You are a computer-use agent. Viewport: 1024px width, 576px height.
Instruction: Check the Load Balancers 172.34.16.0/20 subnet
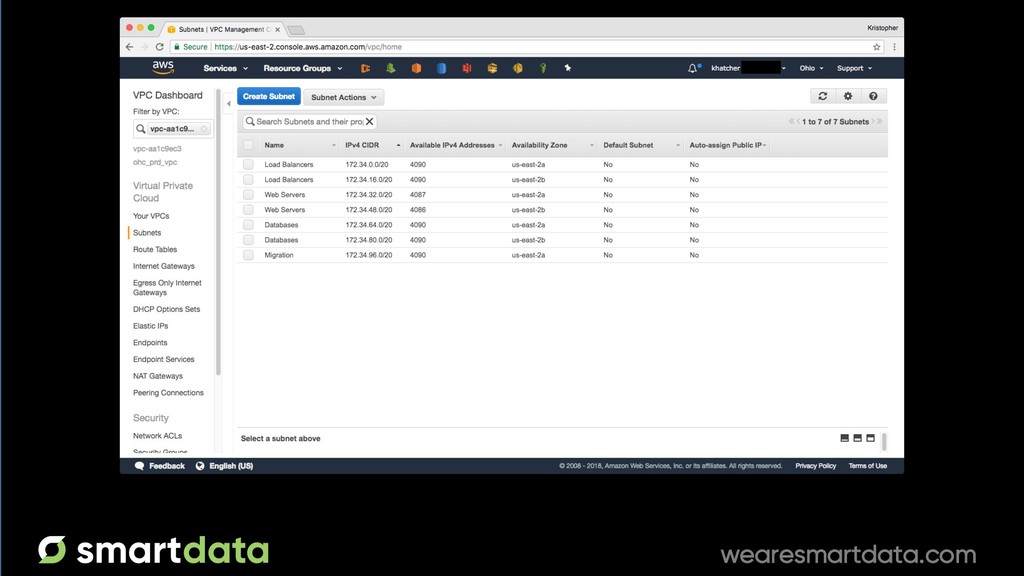(248, 180)
